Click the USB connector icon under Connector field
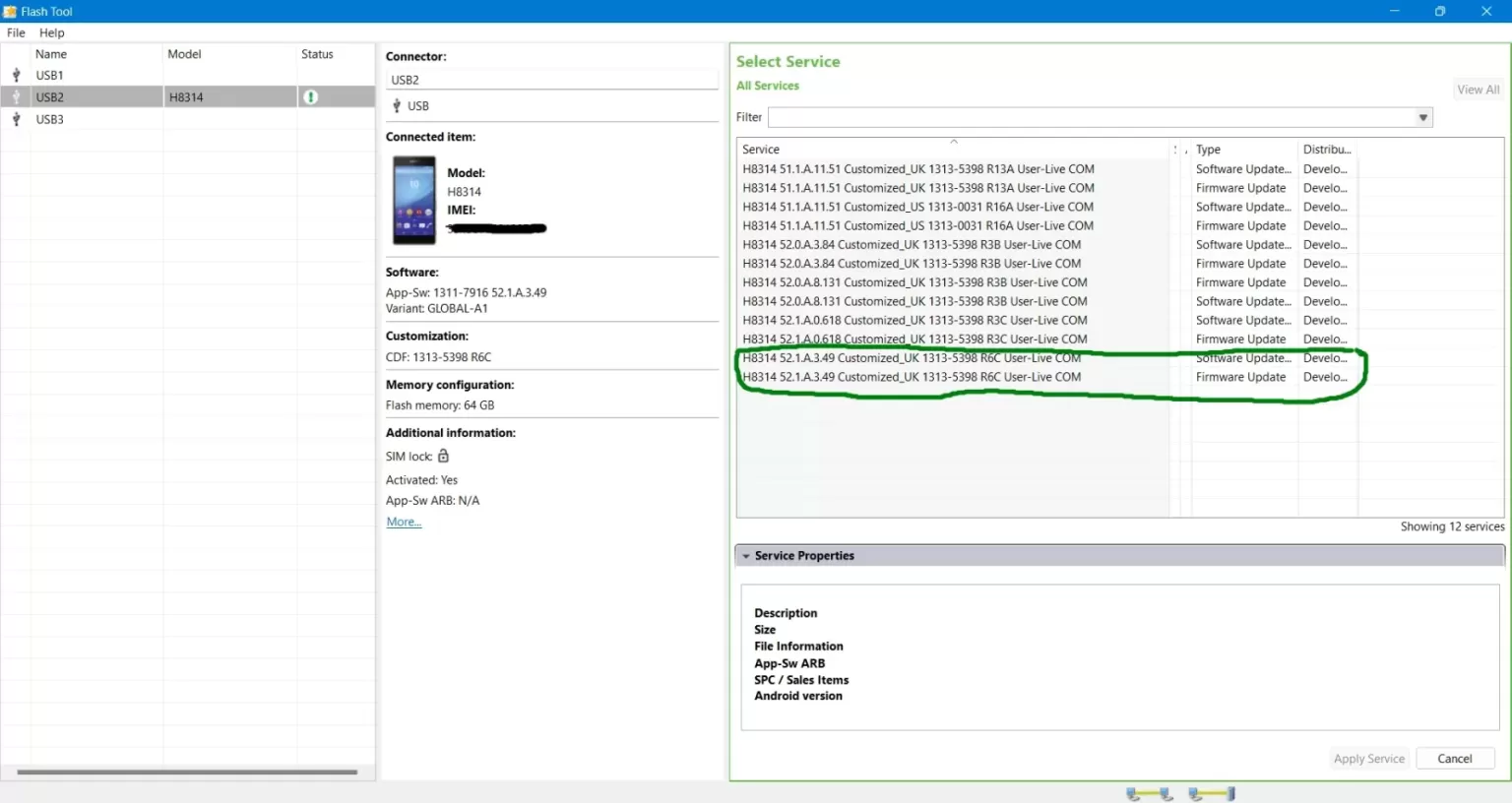Image resolution: width=1512 pixels, height=803 pixels. click(x=397, y=106)
